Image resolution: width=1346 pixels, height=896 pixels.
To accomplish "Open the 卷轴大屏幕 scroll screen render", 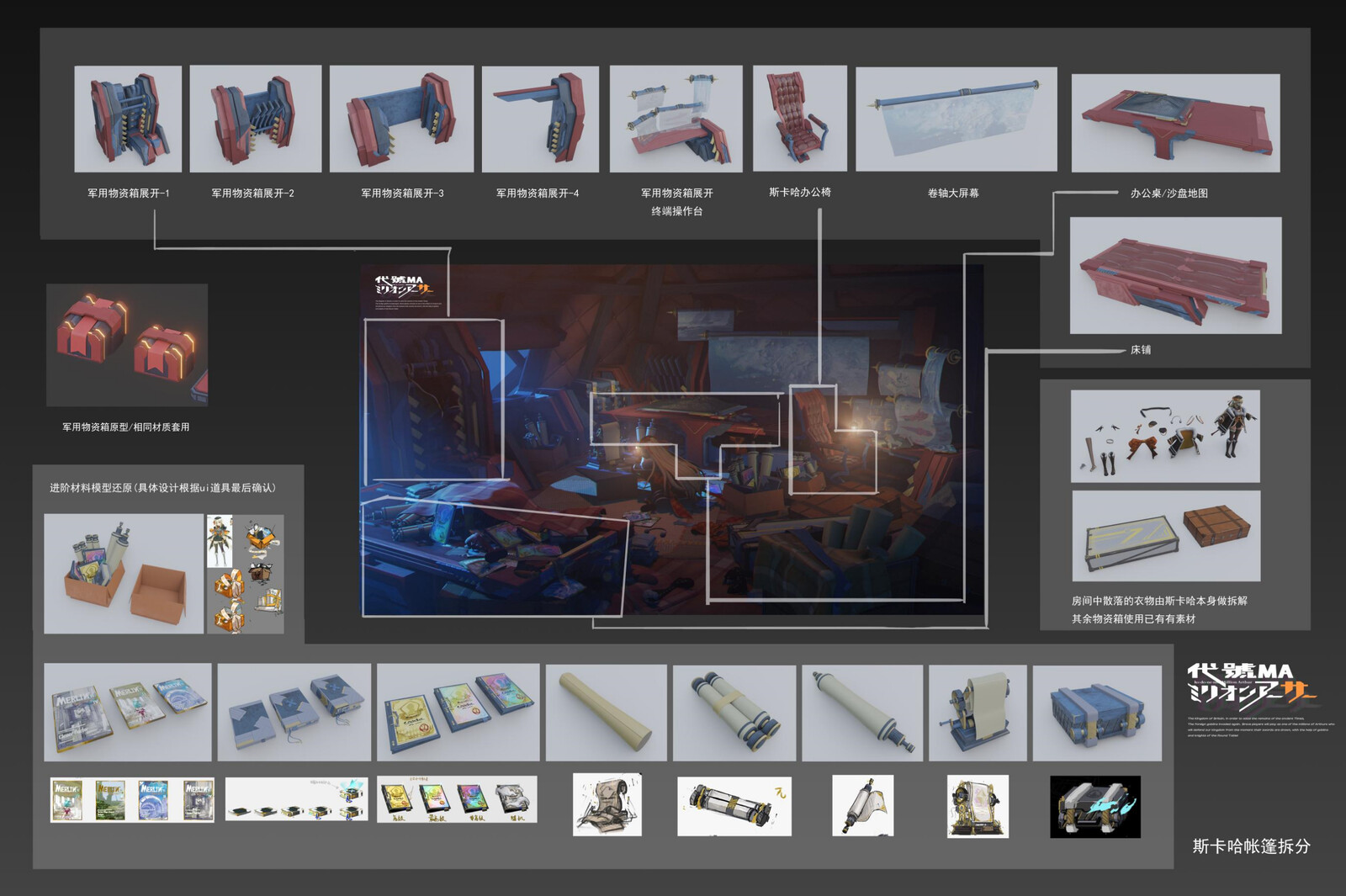I will pos(957,119).
